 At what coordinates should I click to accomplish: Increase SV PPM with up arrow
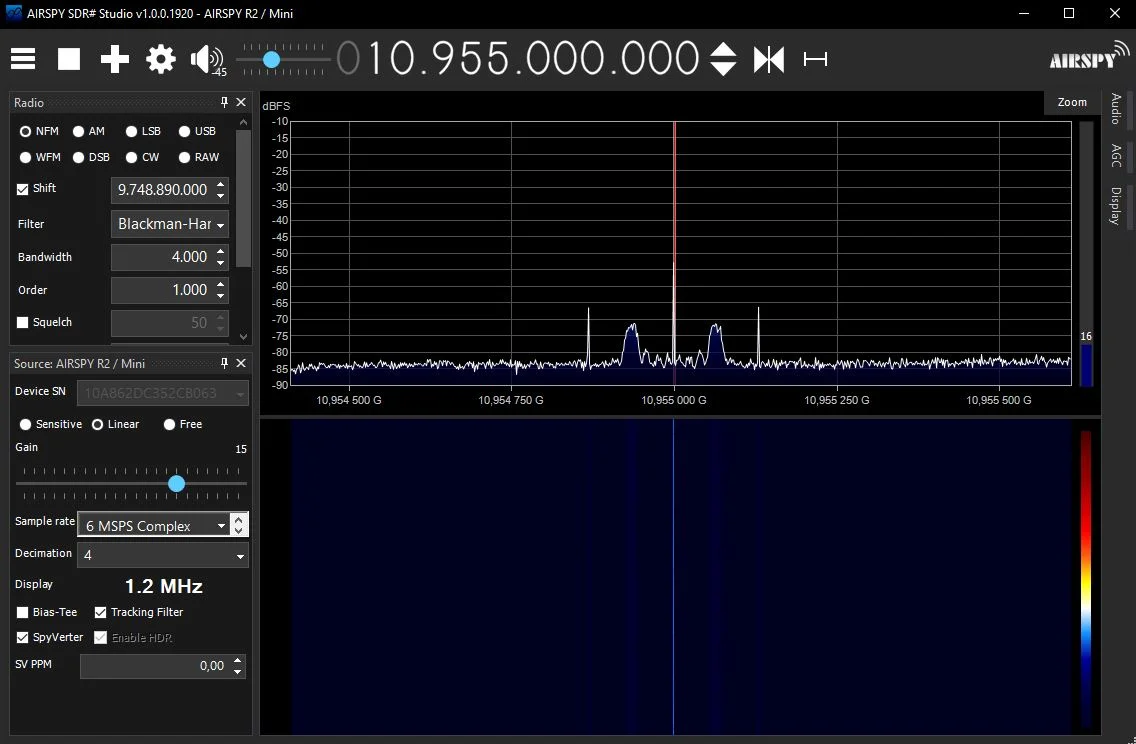pos(238,661)
